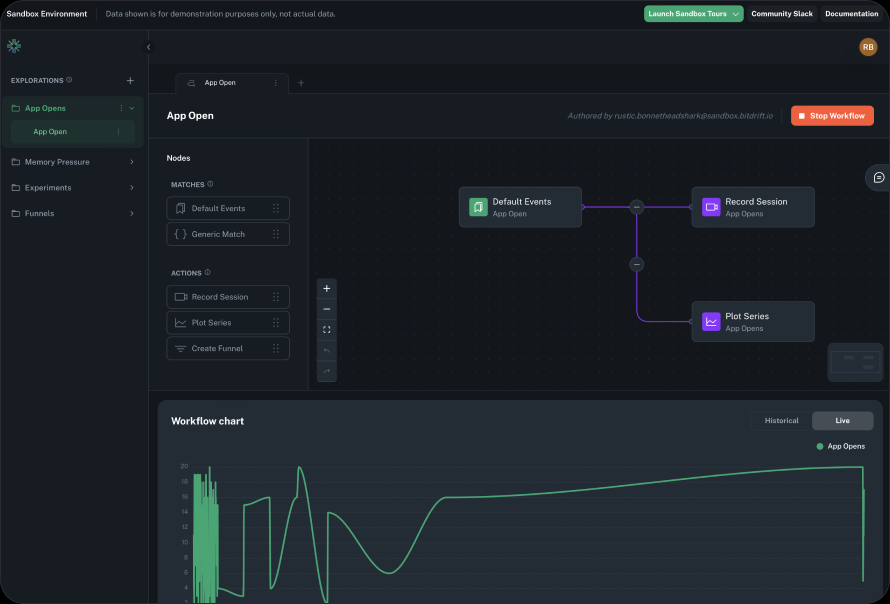The image size is (890, 604).
Task: Expand the Funnels folder
Action: (x=72, y=213)
